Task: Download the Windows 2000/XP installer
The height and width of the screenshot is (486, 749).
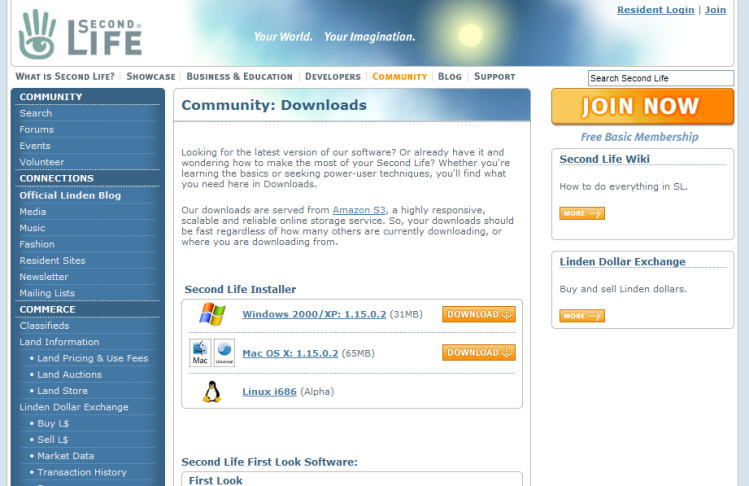Action: tap(479, 314)
